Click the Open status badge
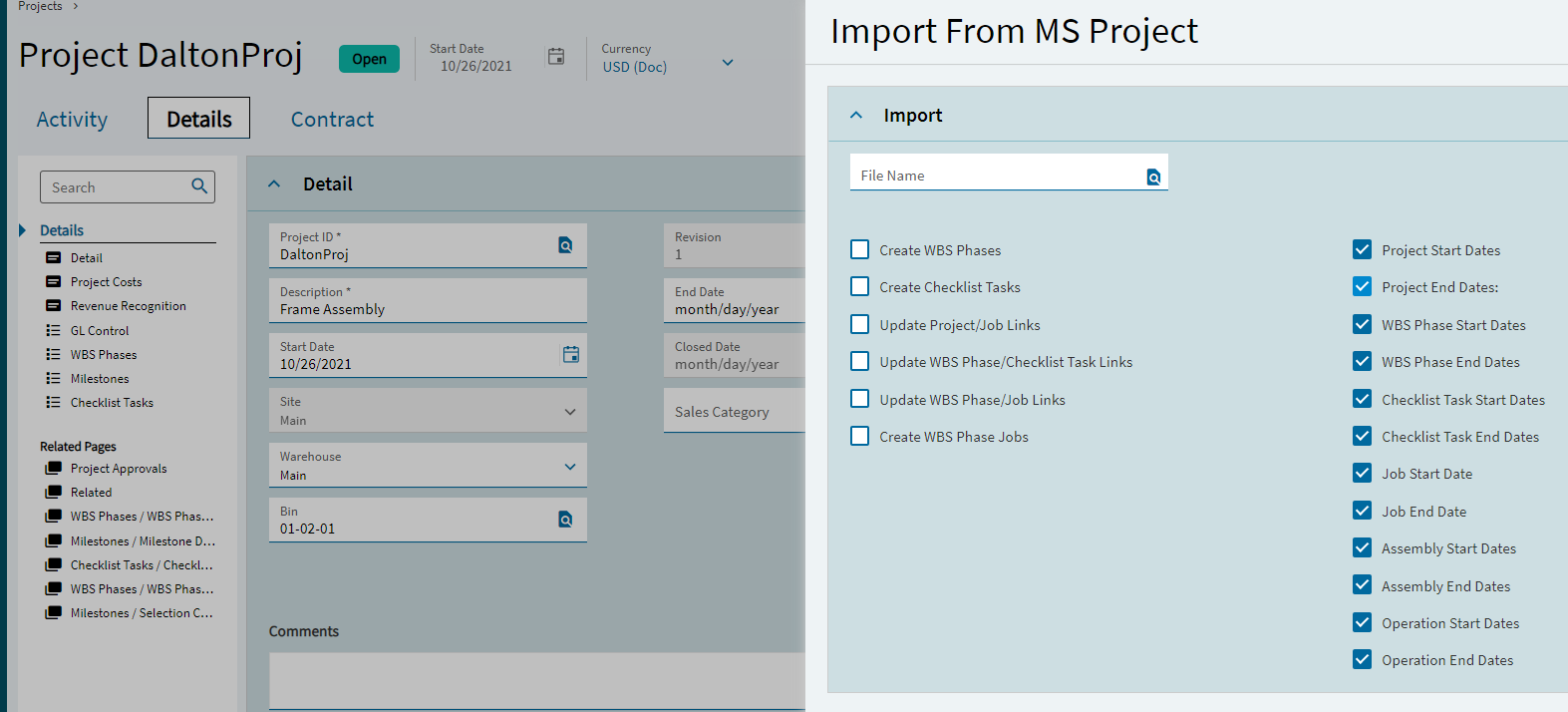The image size is (1568, 712). 369,59
